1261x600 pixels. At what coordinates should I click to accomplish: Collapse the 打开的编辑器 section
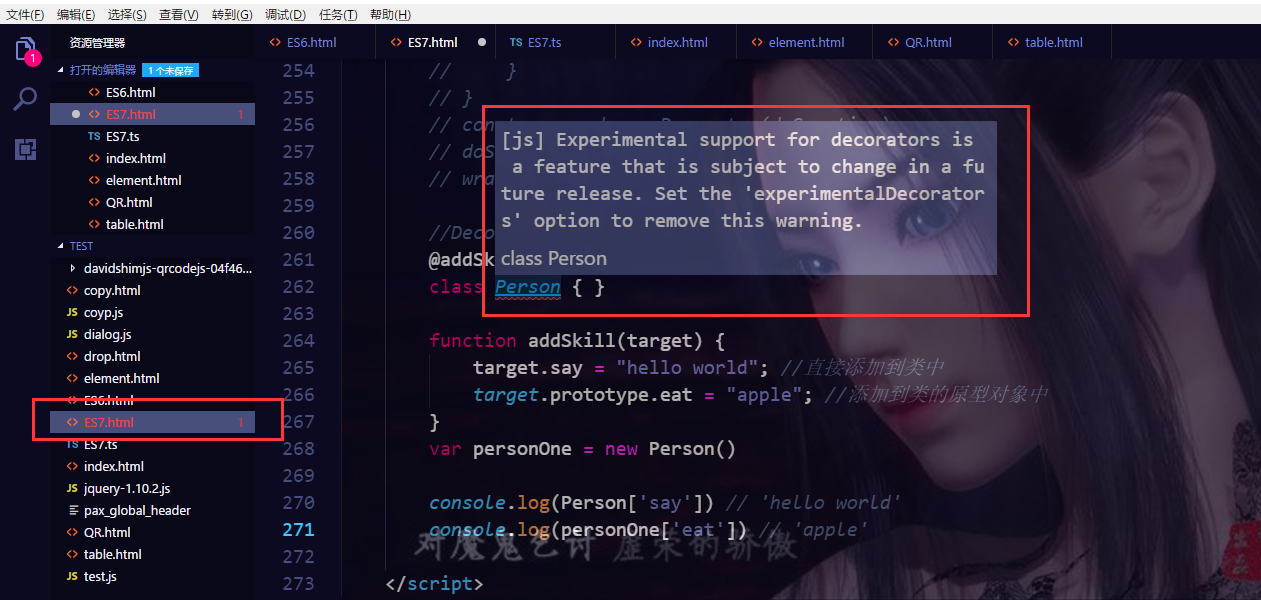pos(62,70)
